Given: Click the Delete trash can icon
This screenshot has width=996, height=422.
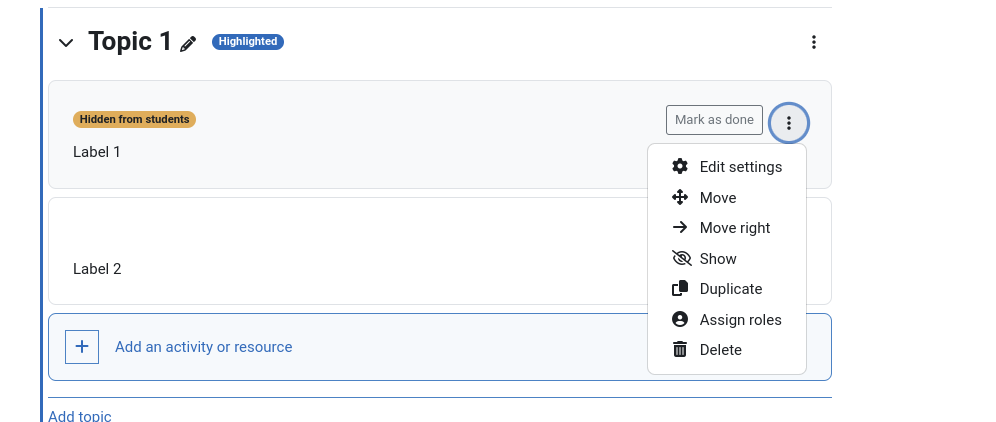Looking at the screenshot, I should [680, 350].
